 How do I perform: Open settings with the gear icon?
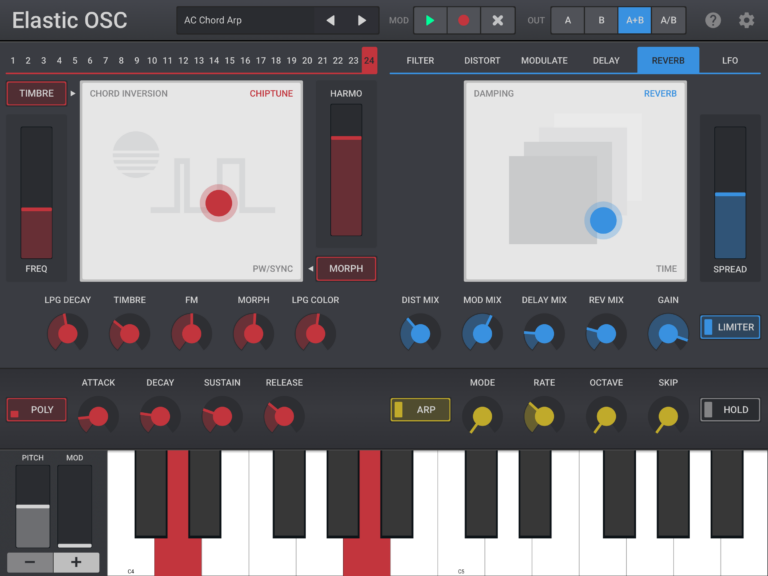point(746,20)
